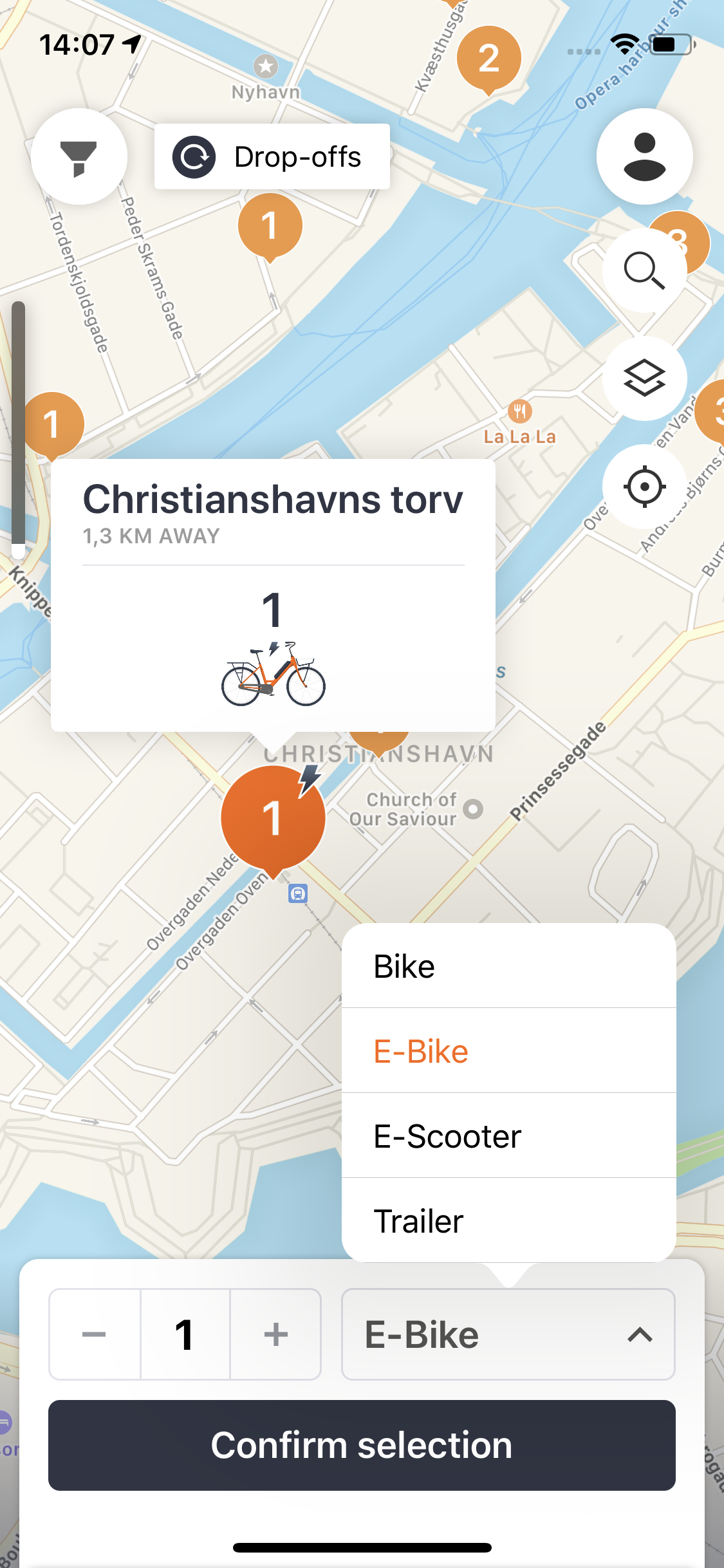724x1568 pixels.
Task: Pick Trailer in the vehicle list
Action: pyautogui.click(x=508, y=1221)
